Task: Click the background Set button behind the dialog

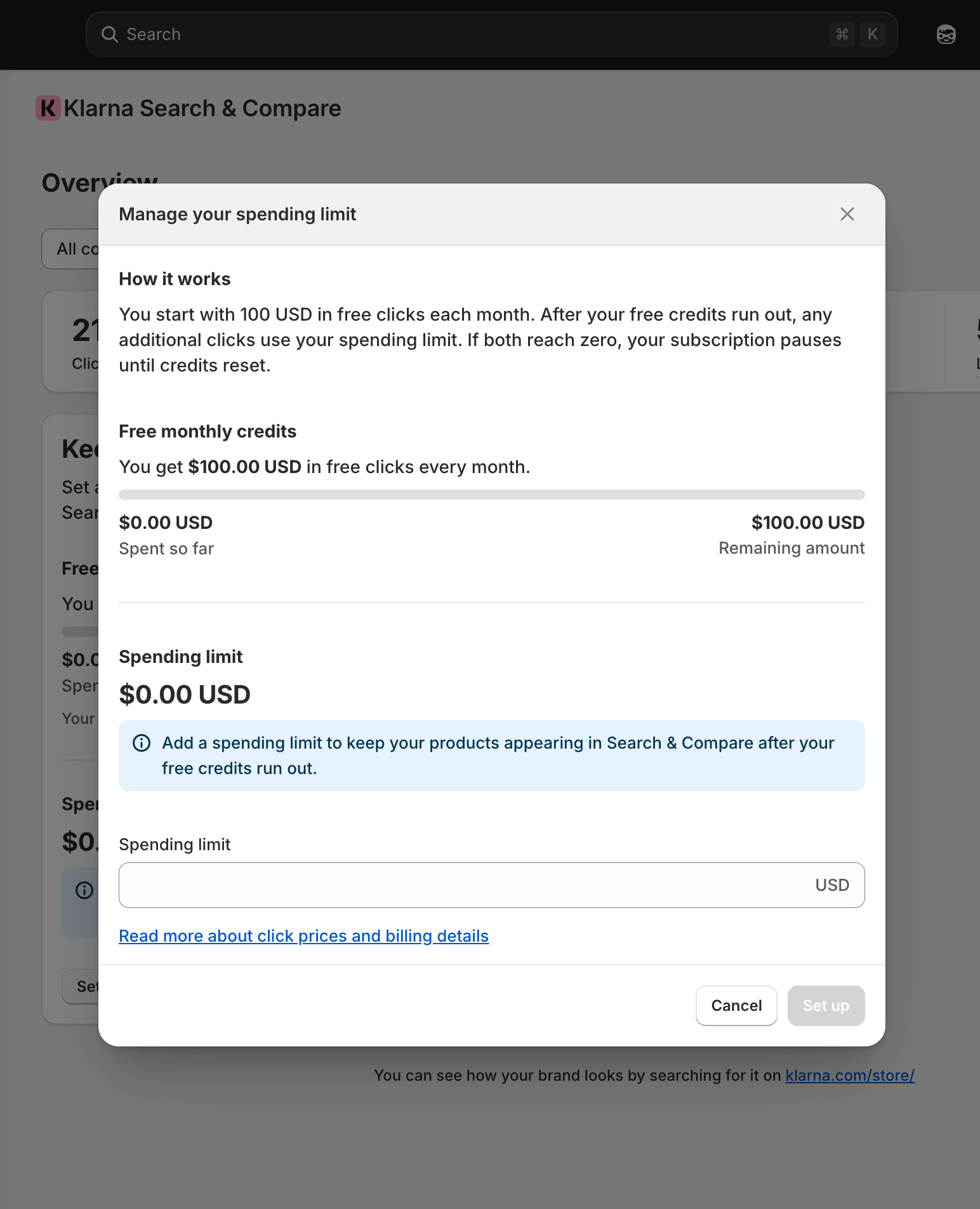Action: (81, 987)
